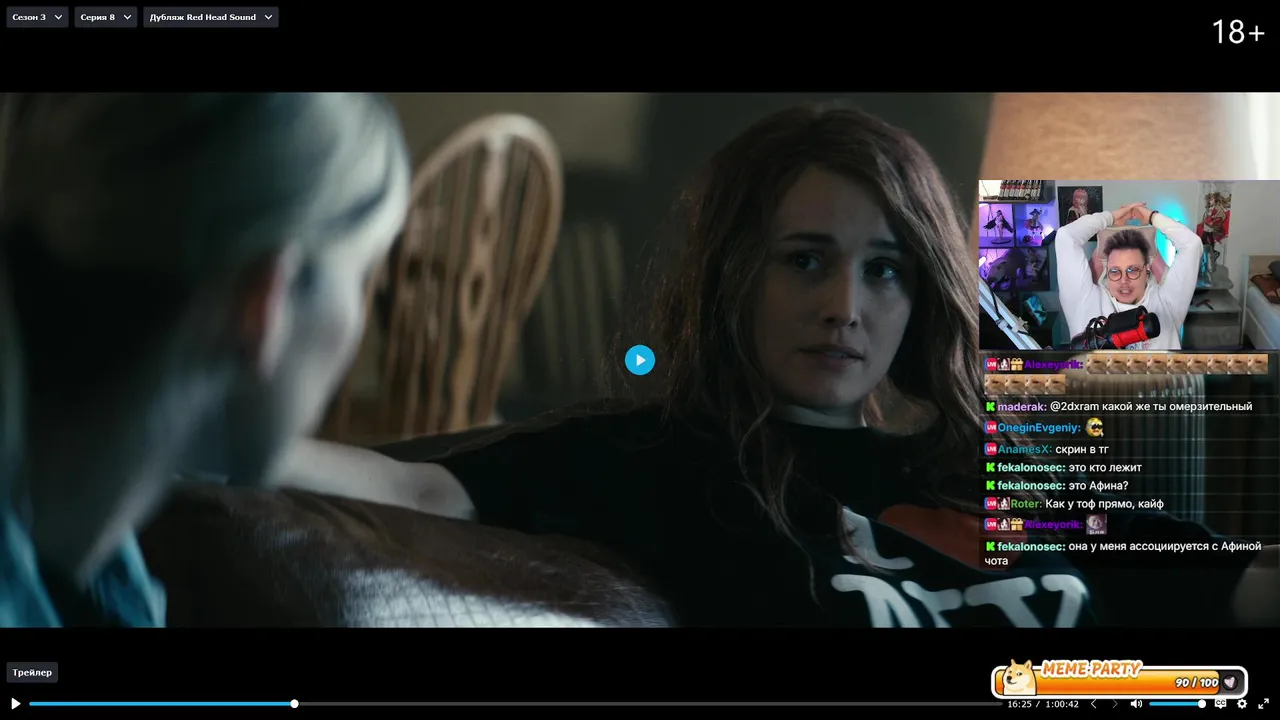Image resolution: width=1280 pixels, height=720 pixels.
Task: Click chat username Roter
Action: [1026, 504]
